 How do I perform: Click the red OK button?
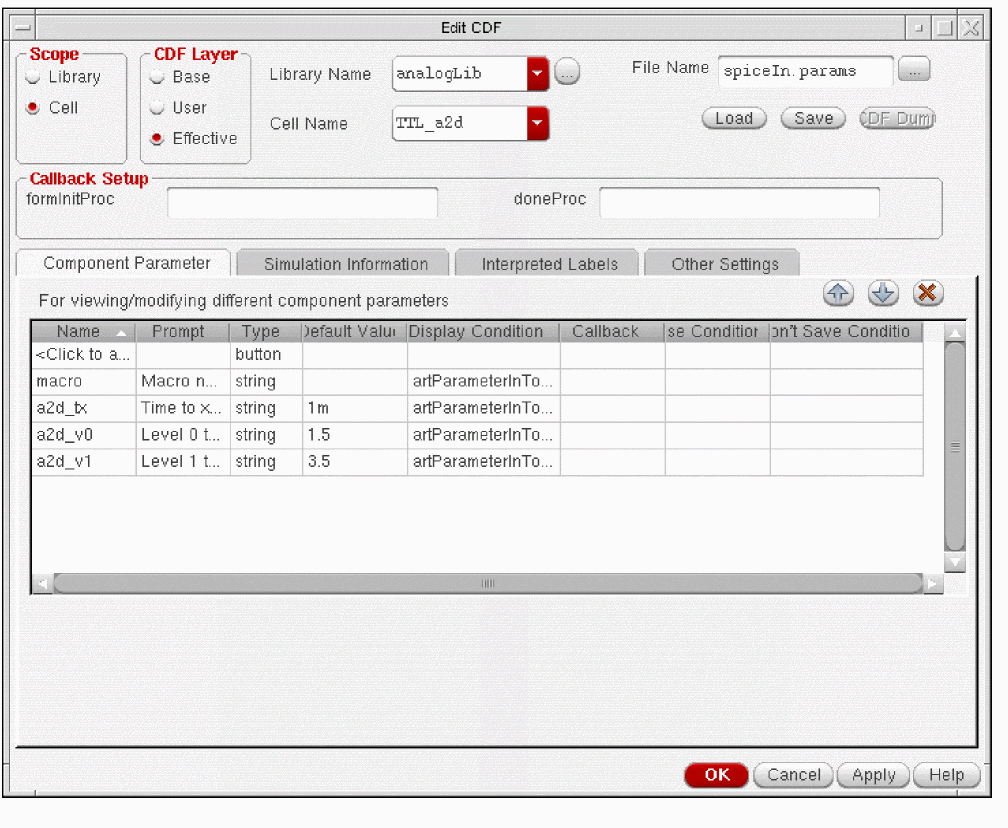(x=717, y=775)
